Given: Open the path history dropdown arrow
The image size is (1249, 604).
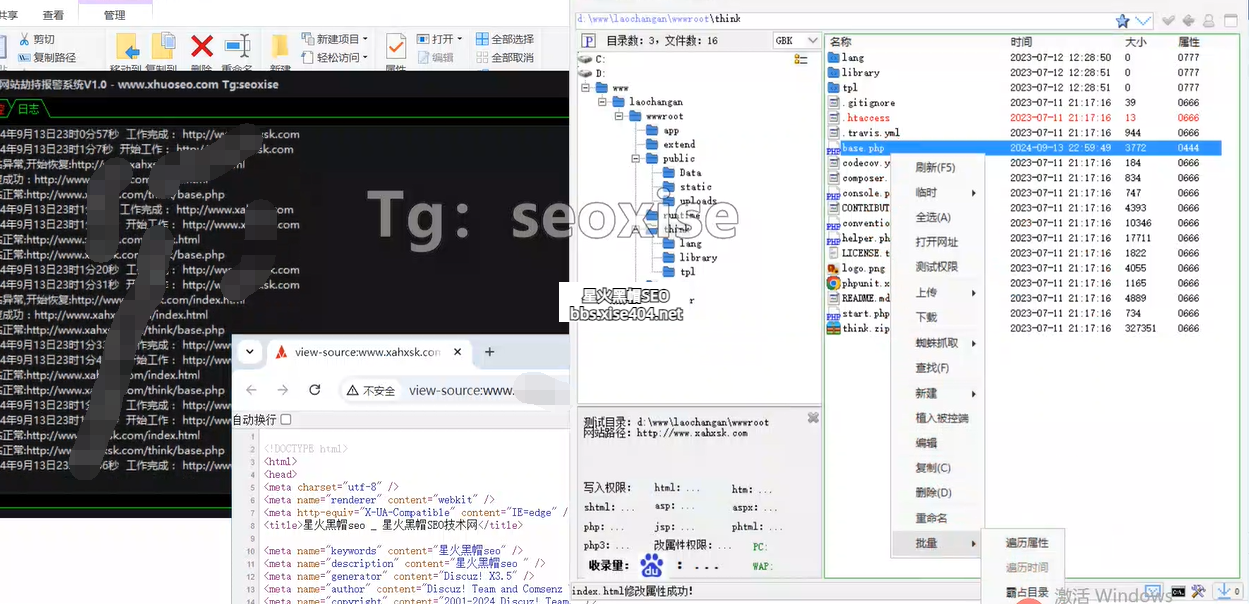Looking at the screenshot, I should tap(1143, 20).
